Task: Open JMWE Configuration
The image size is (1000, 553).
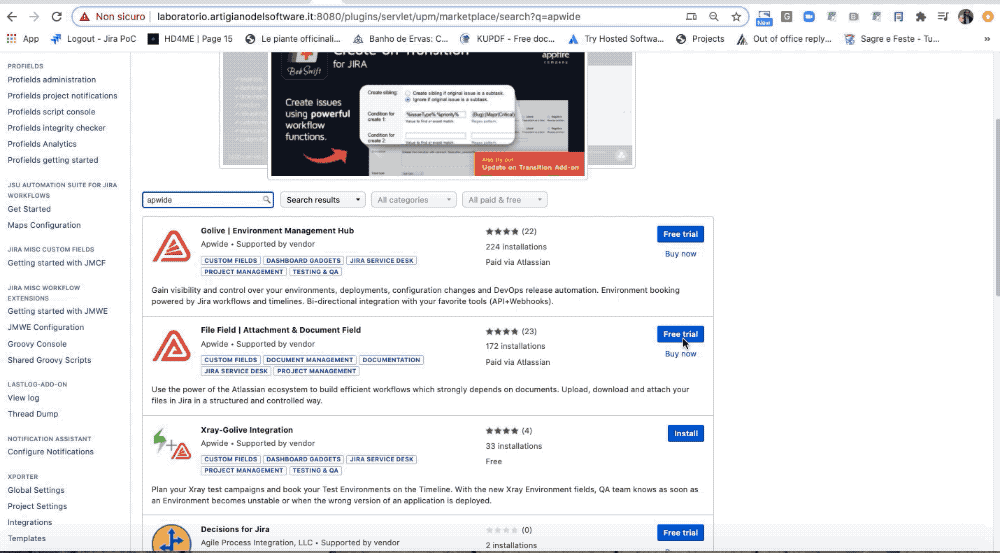Action: (45, 327)
